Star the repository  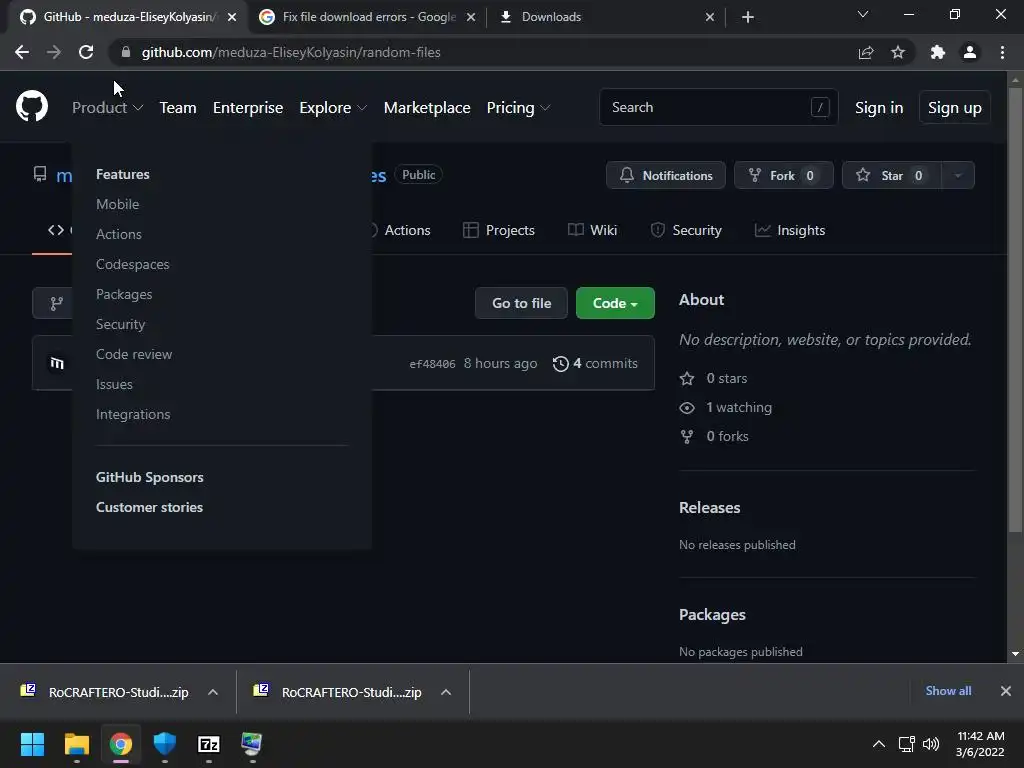coord(892,175)
